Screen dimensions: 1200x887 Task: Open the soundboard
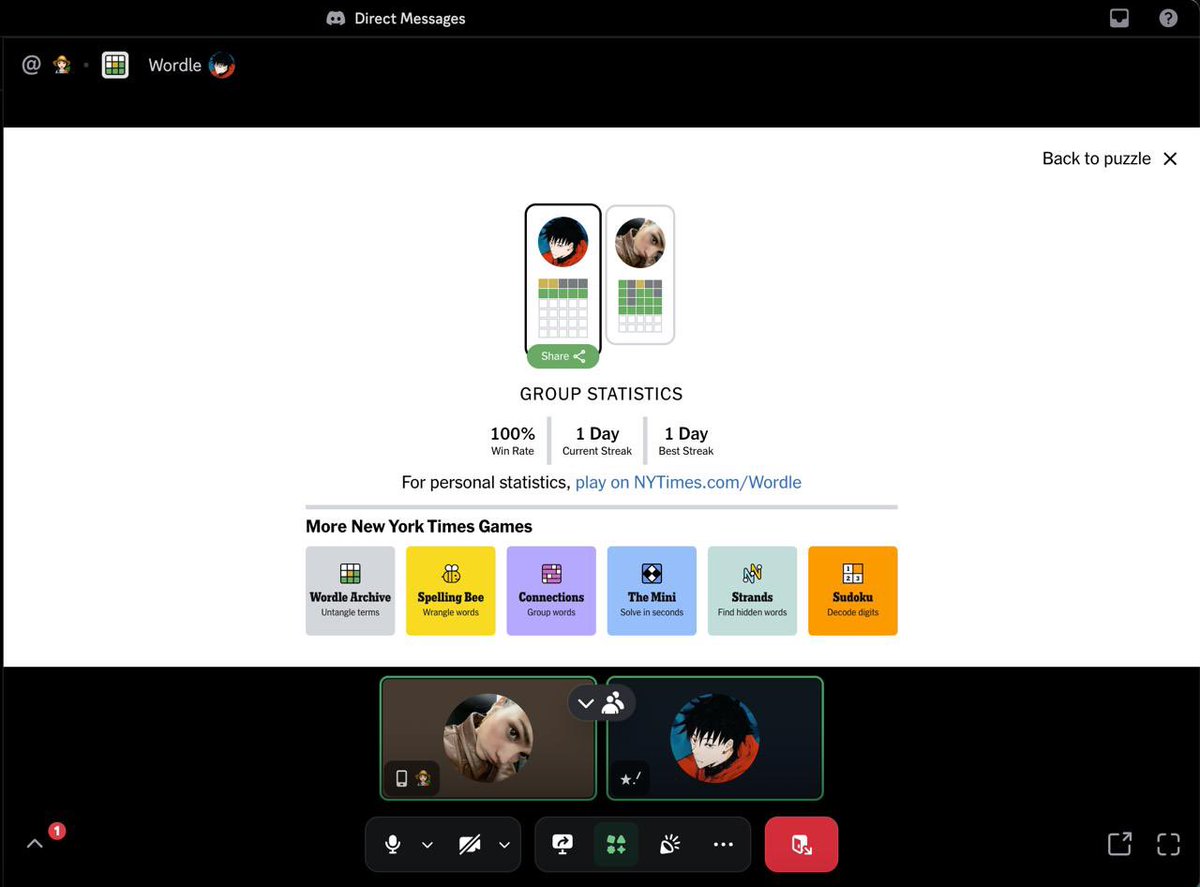[x=670, y=845]
